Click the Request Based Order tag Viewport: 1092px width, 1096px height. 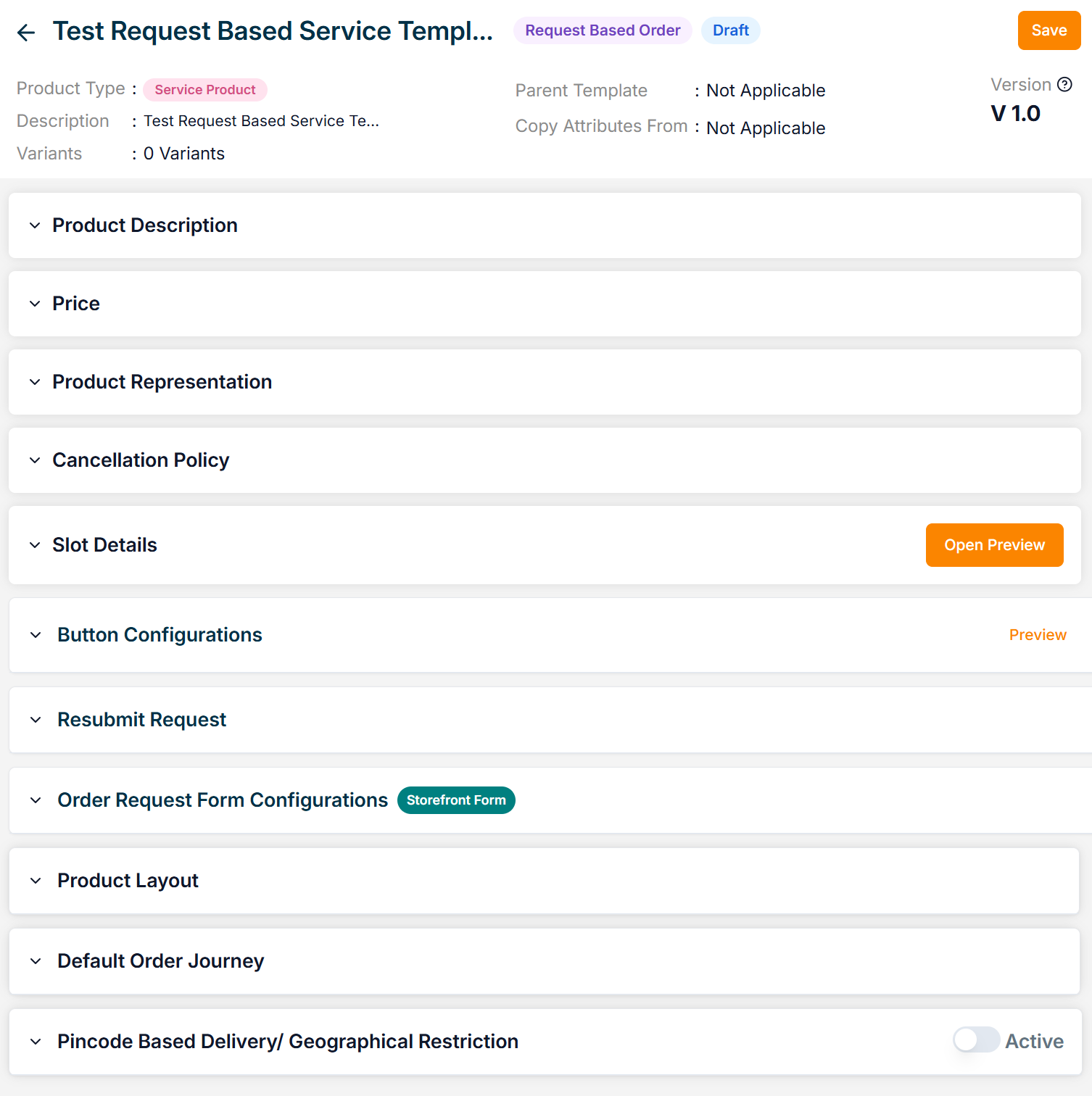tap(603, 30)
